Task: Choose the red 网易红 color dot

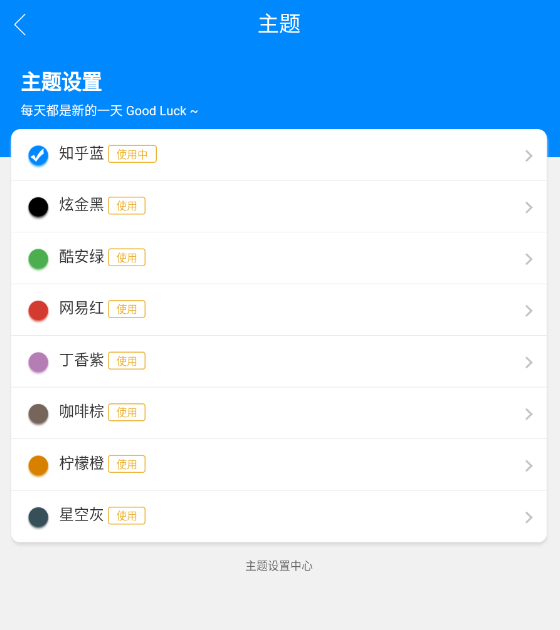Action: 38,310
